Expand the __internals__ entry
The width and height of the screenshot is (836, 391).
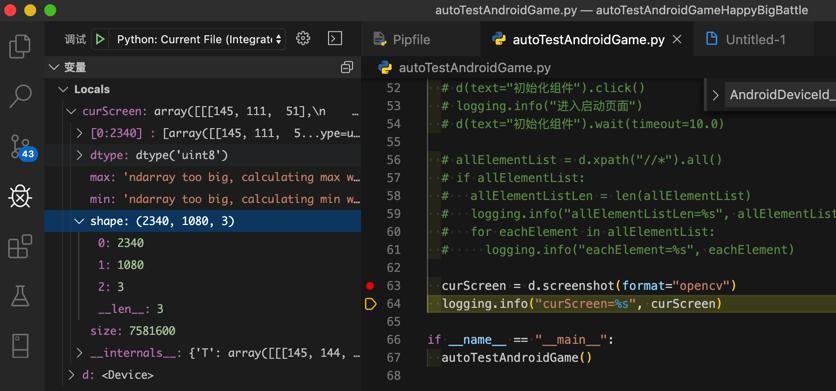79,353
